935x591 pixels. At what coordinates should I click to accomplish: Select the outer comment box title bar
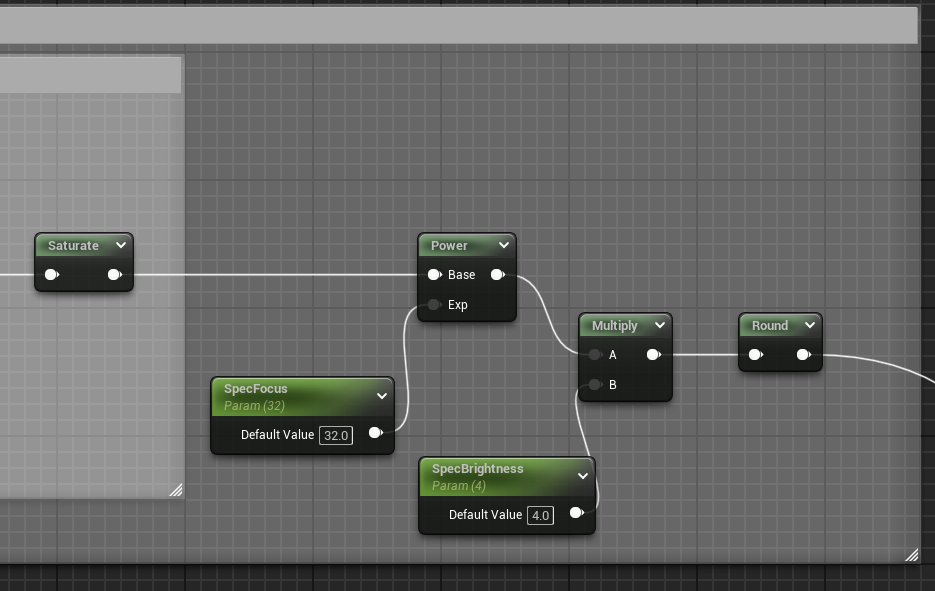(x=459, y=25)
